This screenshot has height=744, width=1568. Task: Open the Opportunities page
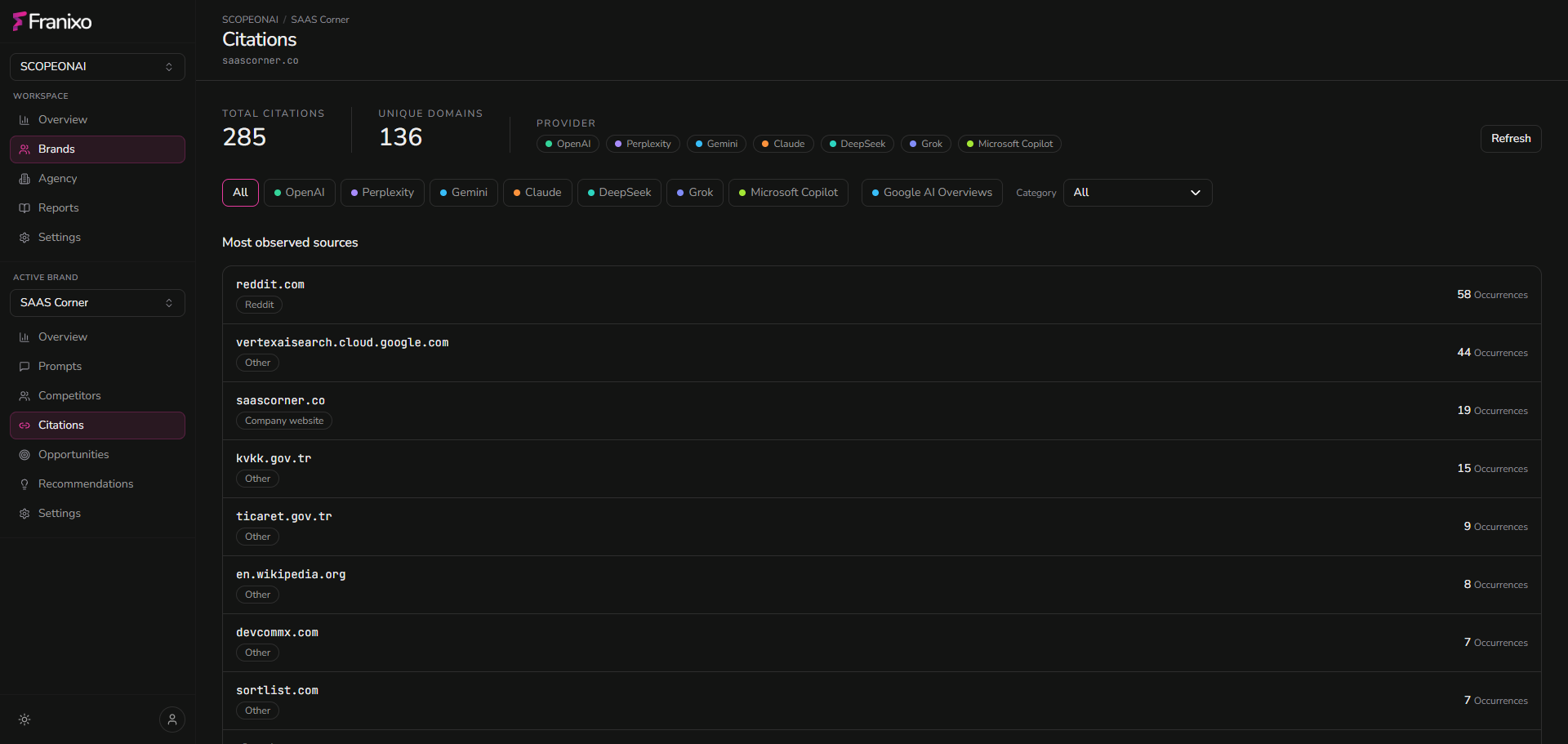tap(97, 455)
